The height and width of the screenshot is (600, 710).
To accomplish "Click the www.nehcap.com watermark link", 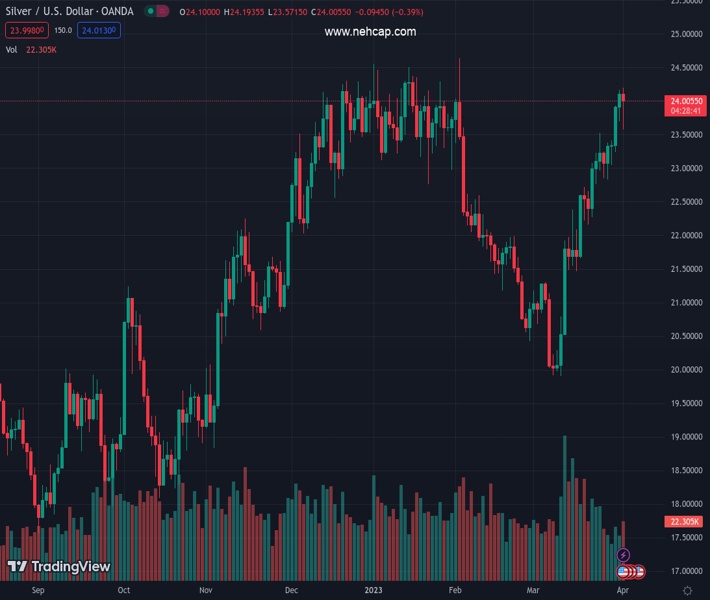I will pos(370,32).
